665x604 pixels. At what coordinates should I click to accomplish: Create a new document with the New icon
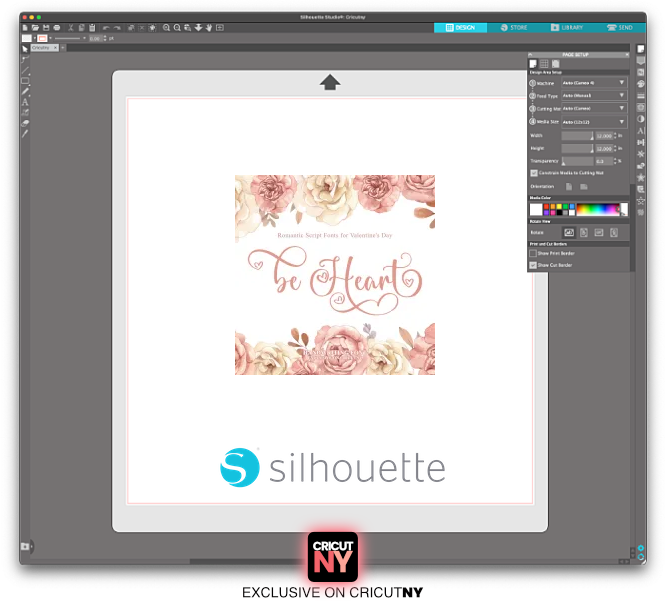[25, 28]
